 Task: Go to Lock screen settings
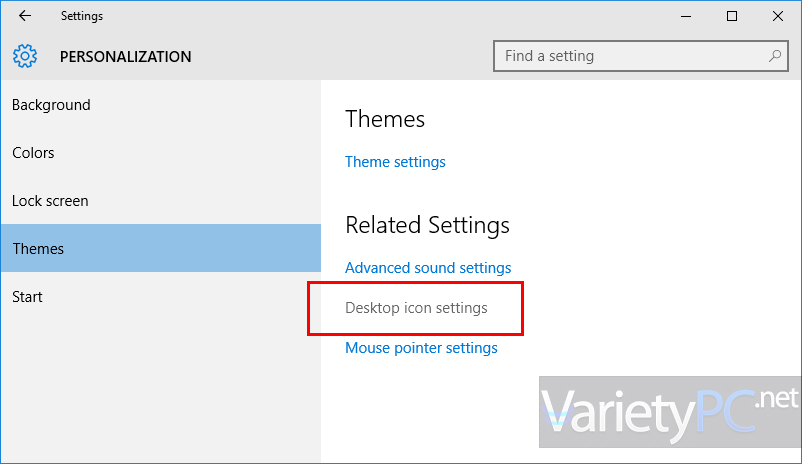pyautogui.click(x=50, y=201)
